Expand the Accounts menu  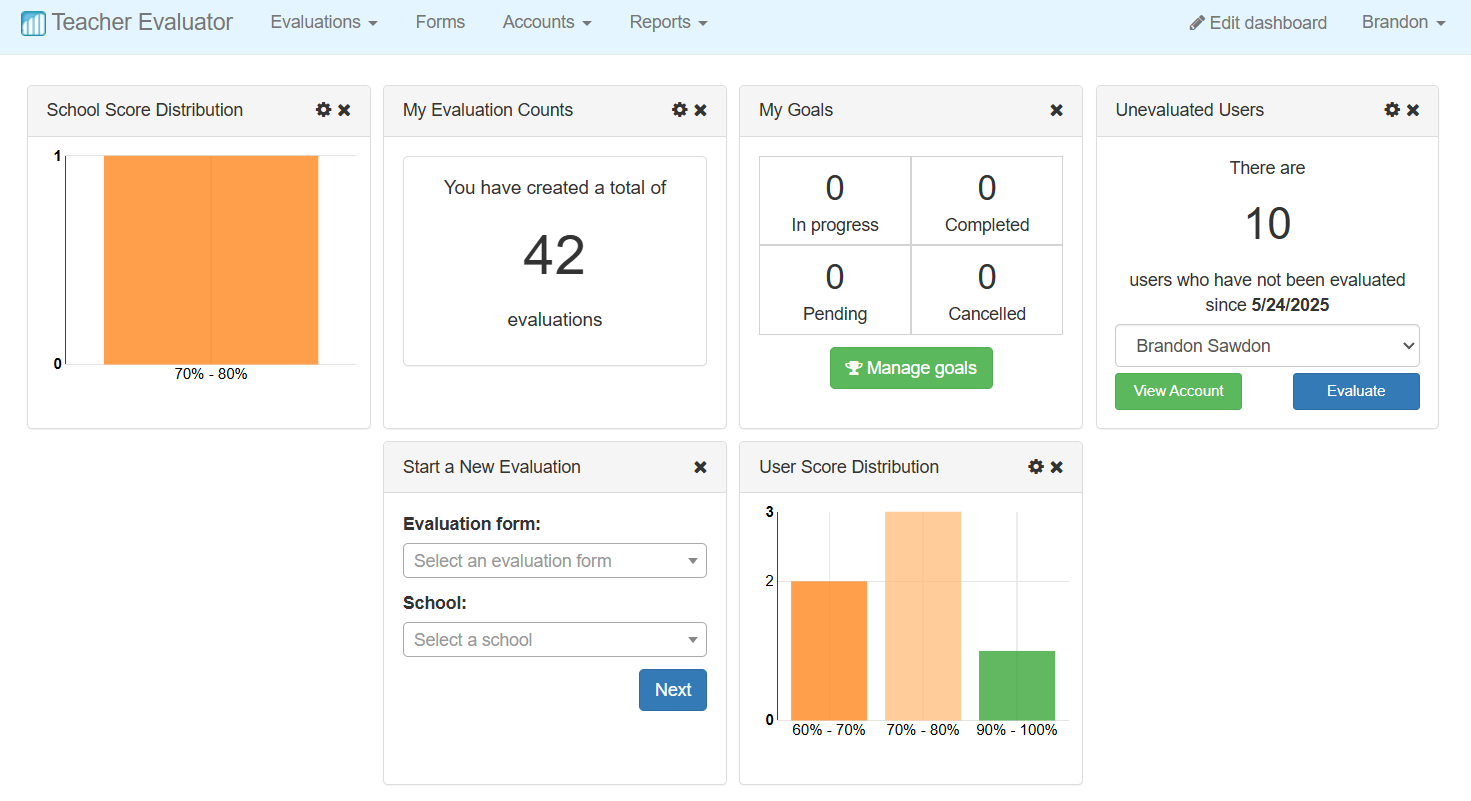click(x=547, y=22)
